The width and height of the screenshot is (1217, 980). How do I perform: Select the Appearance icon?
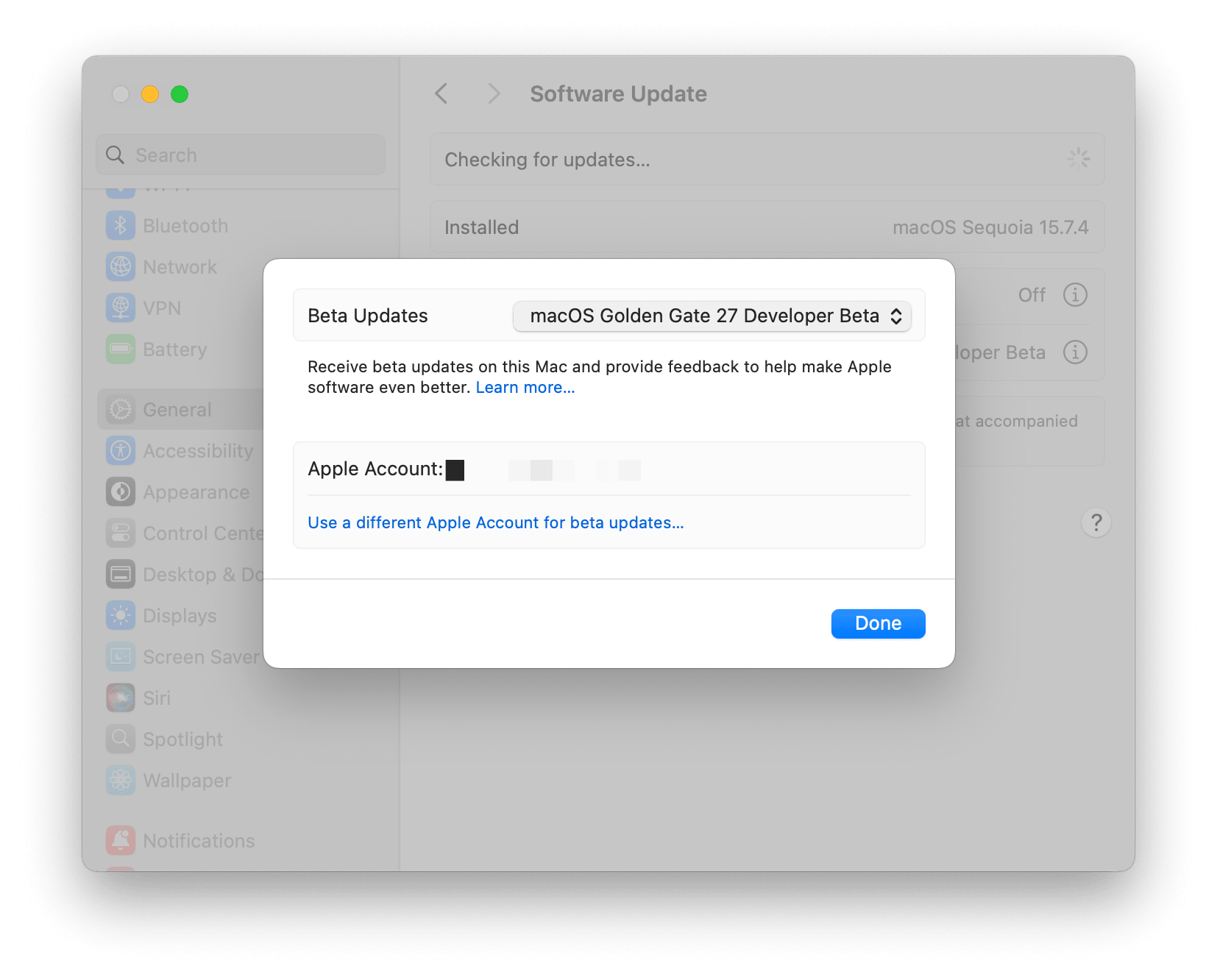click(121, 491)
